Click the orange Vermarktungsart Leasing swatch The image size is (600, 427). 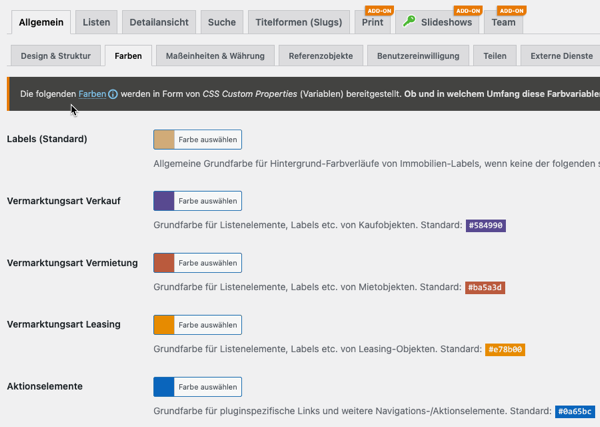pos(164,325)
